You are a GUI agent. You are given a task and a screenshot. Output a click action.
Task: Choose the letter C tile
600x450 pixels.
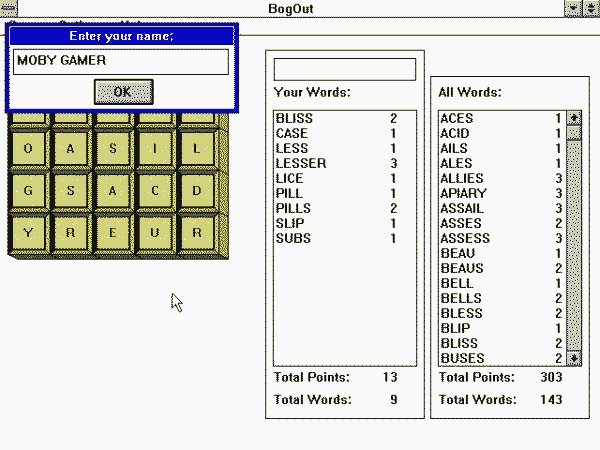(155, 190)
